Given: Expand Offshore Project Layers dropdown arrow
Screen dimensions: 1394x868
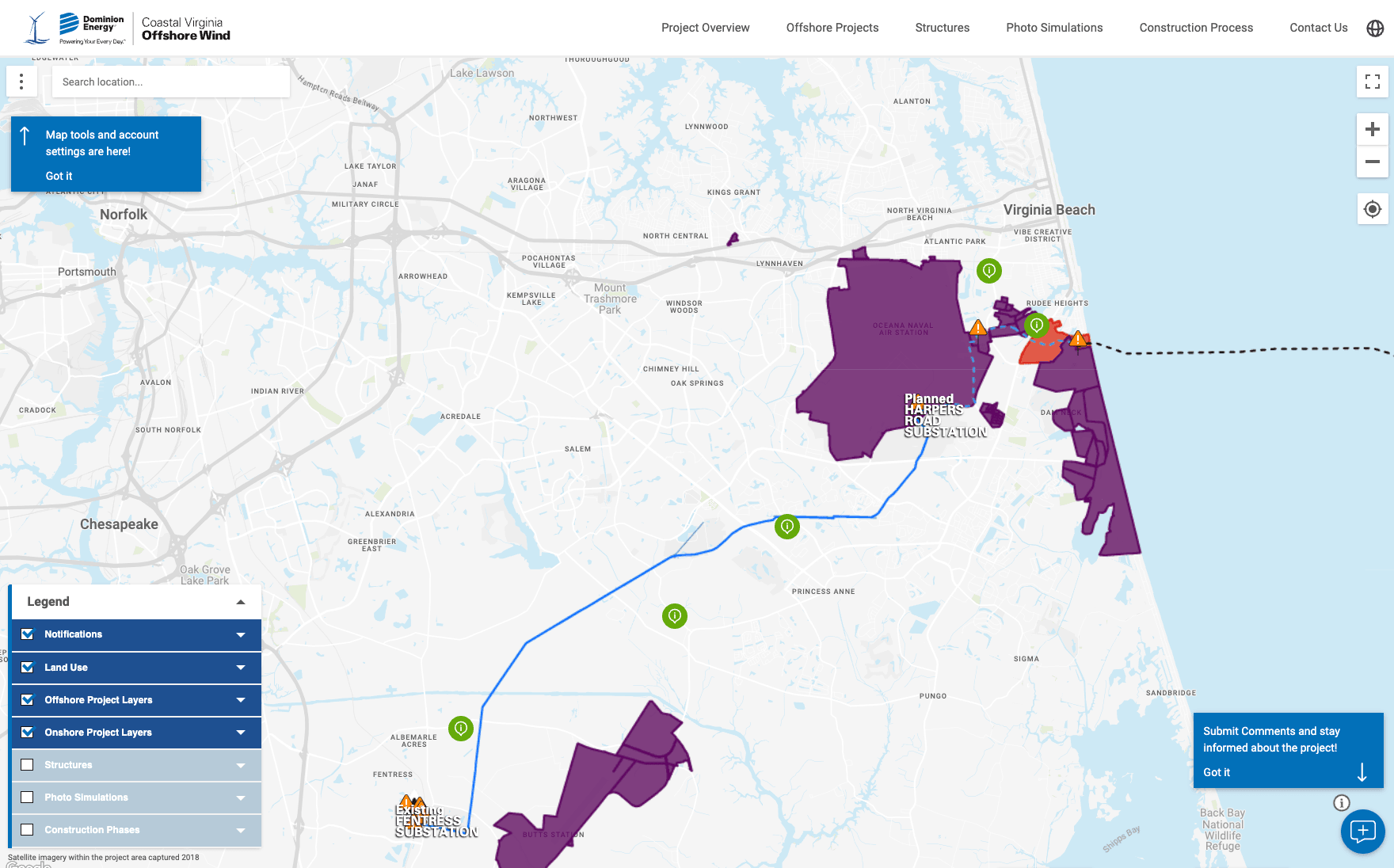Looking at the screenshot, I should pyautogui.click(x=241, y=700).
